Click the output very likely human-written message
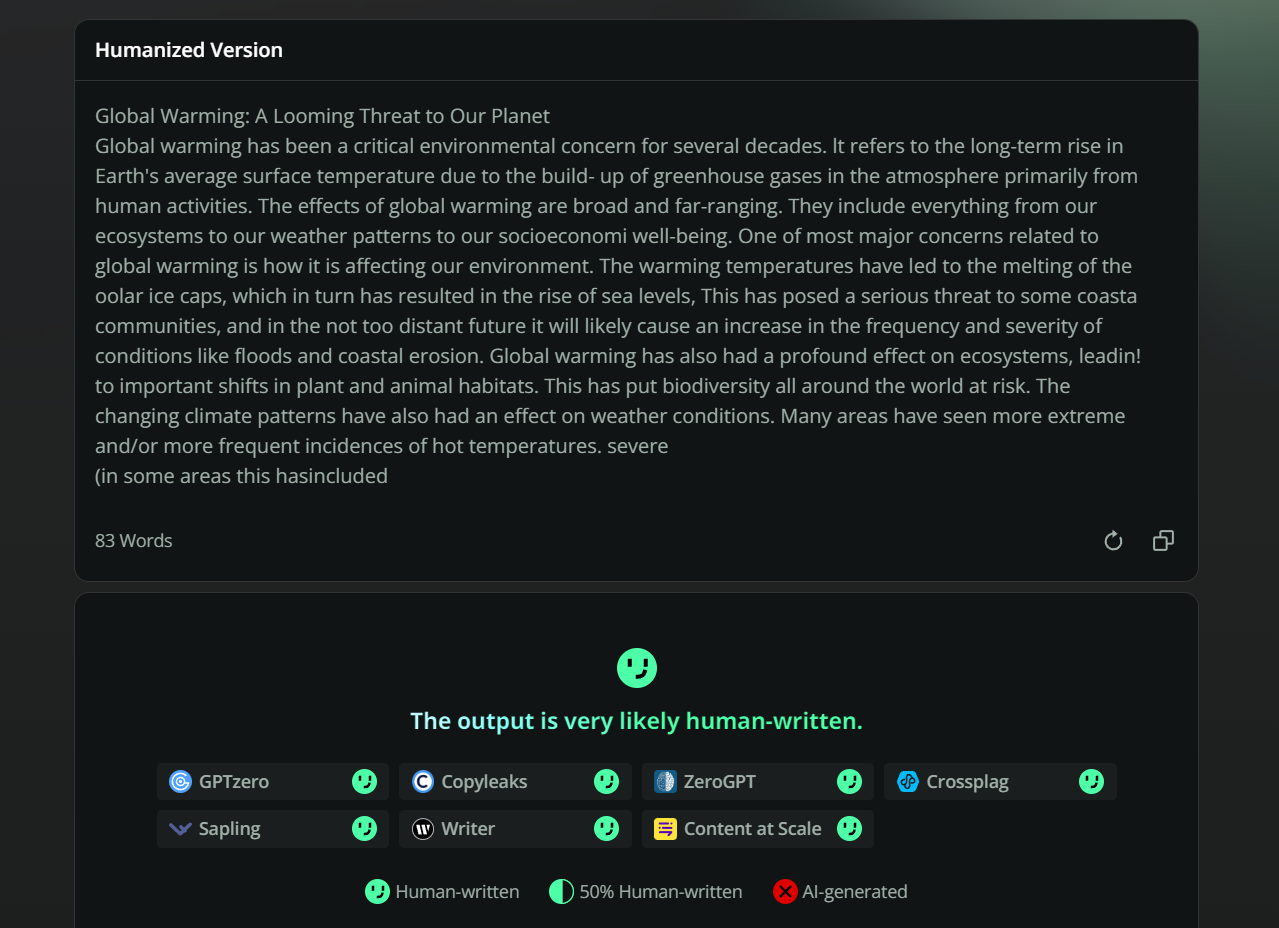The width and height of the screenshot is (1279, 928). pyautogui.click(x=637, y=721)
